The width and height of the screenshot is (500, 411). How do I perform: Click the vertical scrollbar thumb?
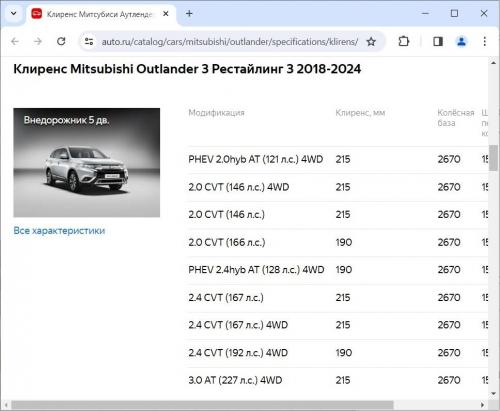(x=493, y=158)
